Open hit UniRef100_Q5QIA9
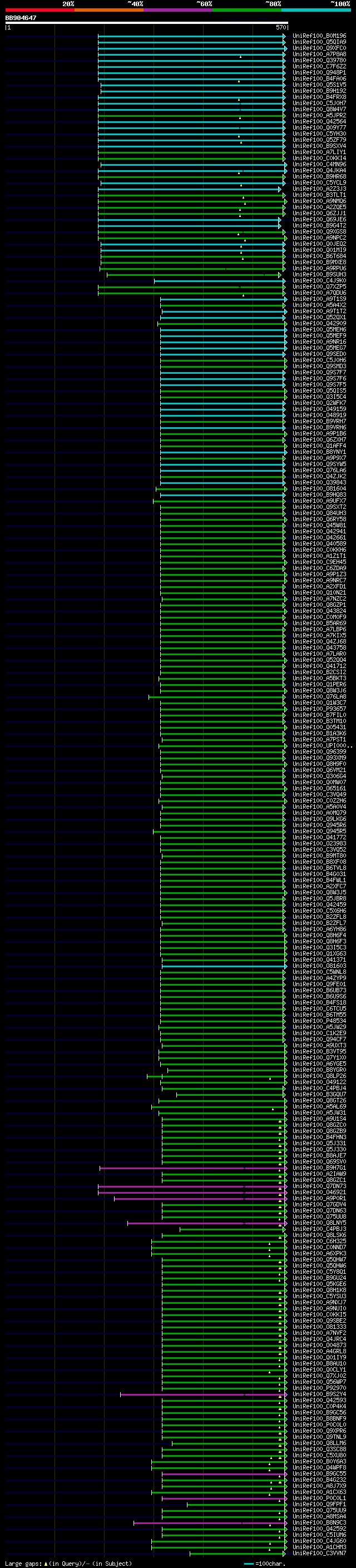This screenshot has height=1568, width=356. click(x=319, y=42)
